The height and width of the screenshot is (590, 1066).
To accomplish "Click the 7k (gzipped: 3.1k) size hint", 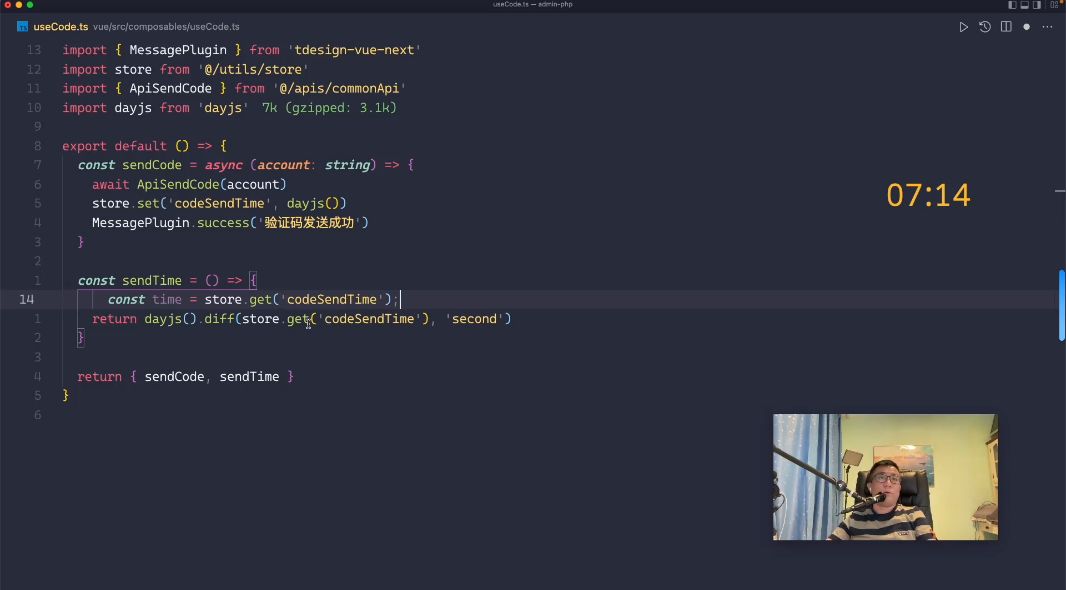I will tap(329, 107).
